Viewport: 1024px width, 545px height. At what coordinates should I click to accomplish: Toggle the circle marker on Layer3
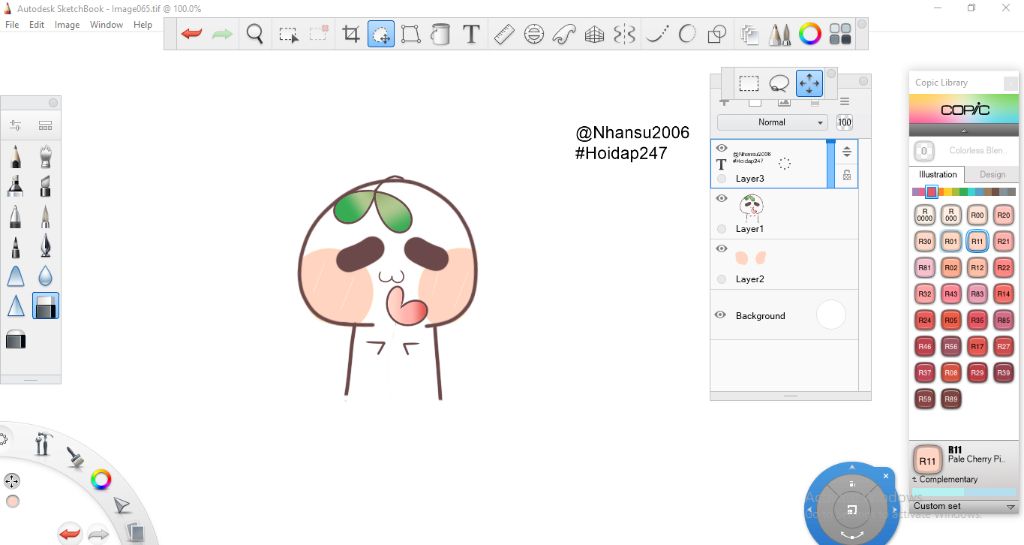point(722,178)
